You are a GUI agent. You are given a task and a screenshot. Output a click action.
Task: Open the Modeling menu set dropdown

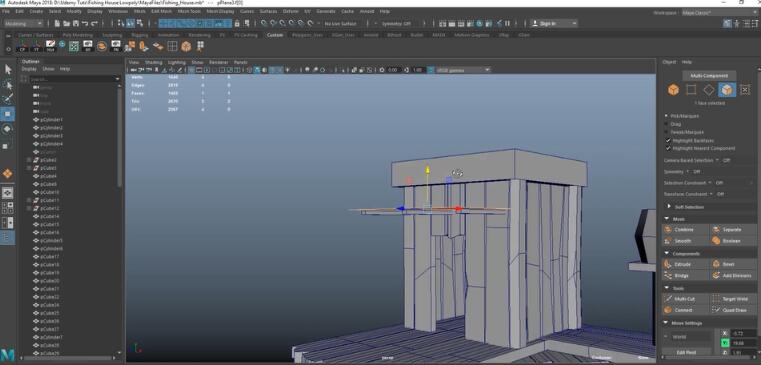click(x=23, y=23)
